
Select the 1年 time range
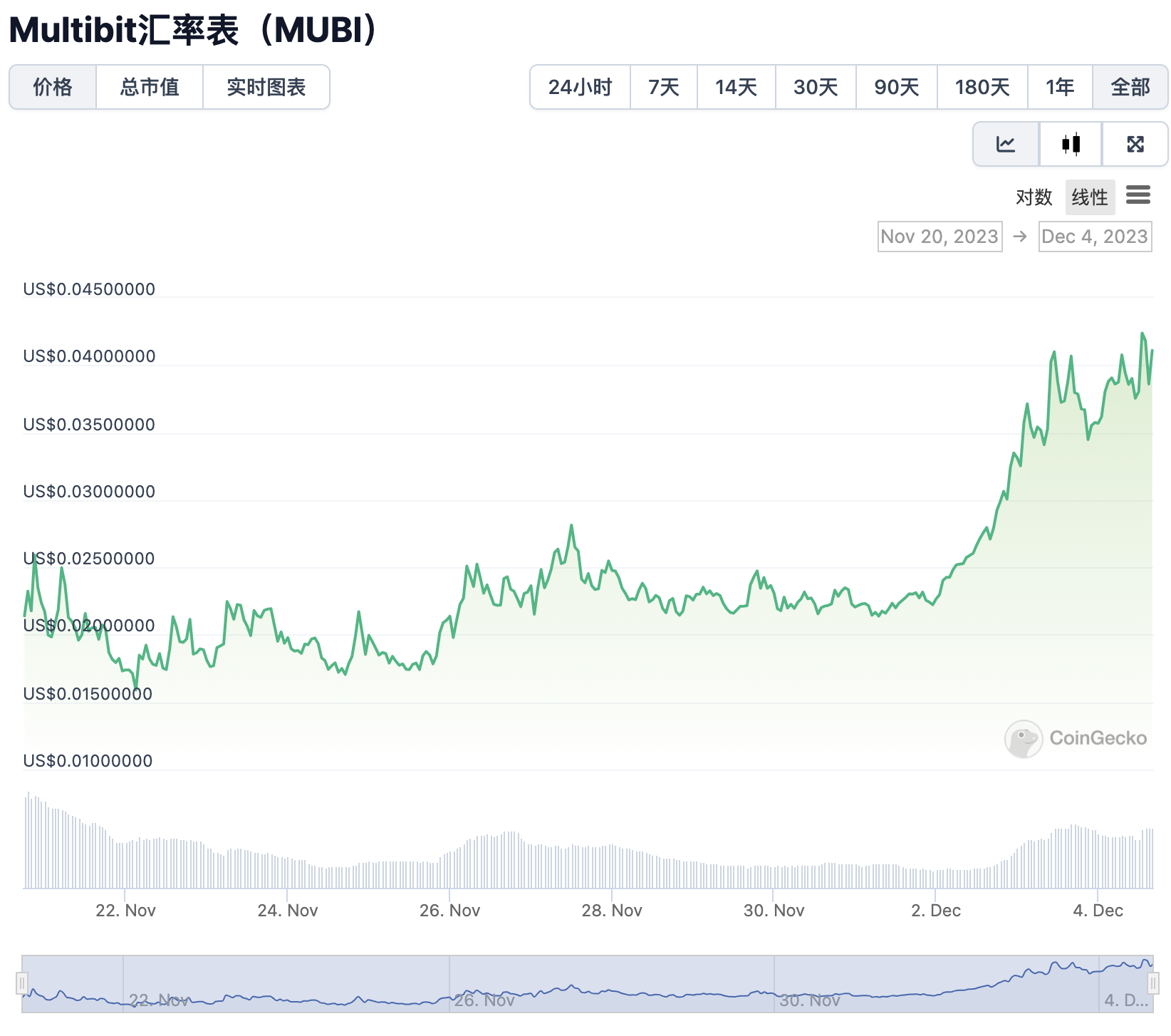coord(1060,87)
